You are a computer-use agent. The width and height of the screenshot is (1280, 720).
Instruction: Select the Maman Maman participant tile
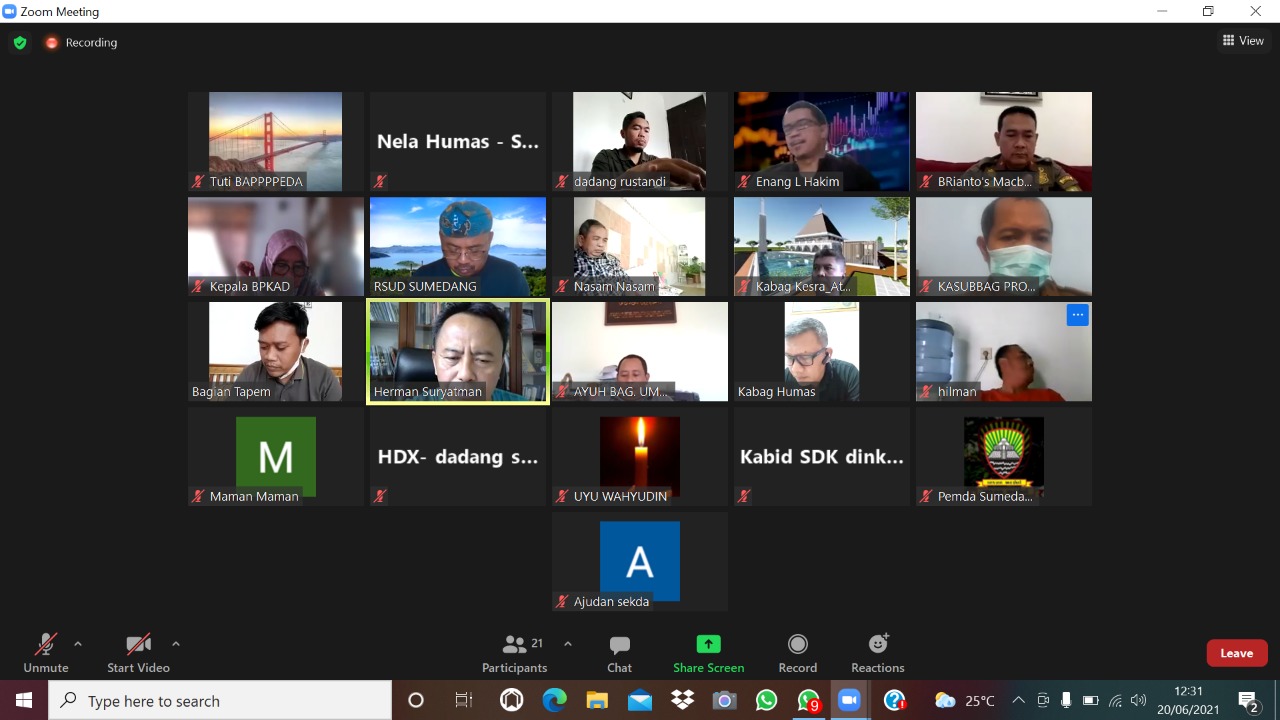click(276, 456)
